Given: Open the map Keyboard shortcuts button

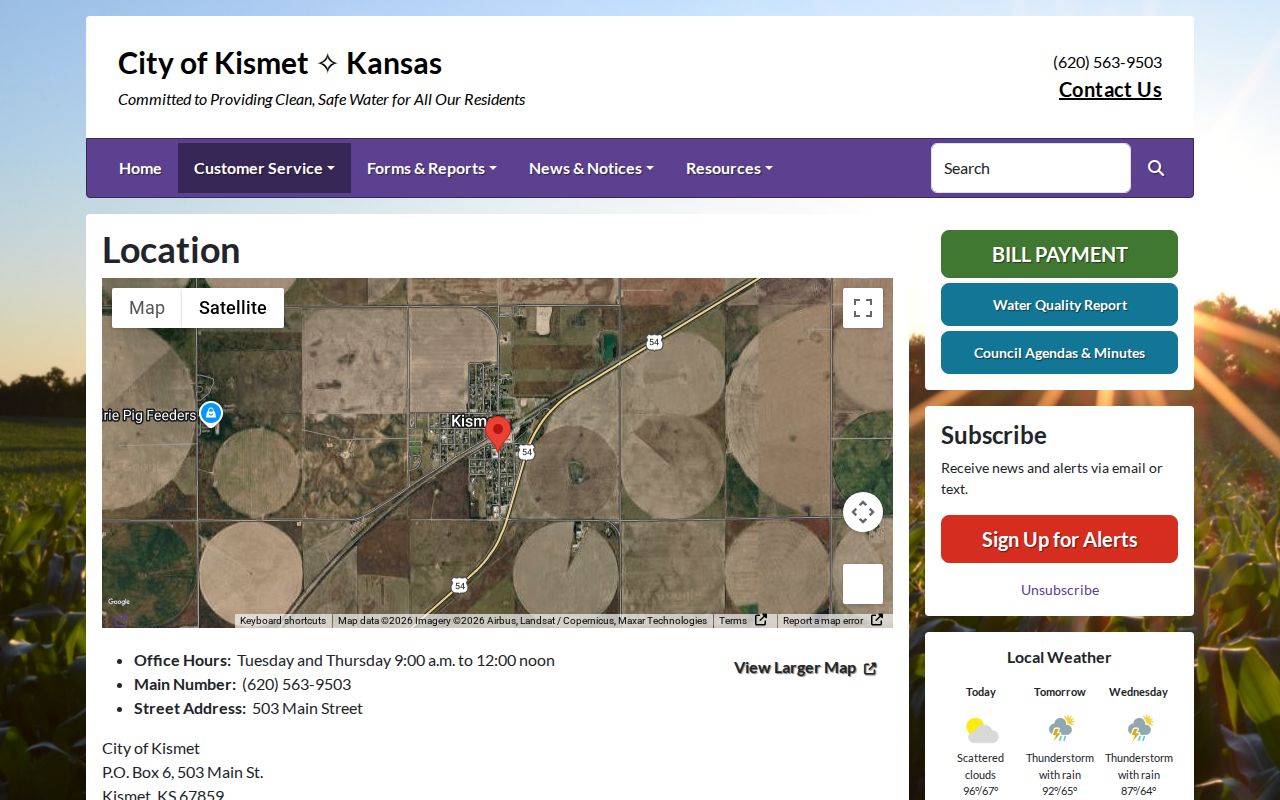Looking at the screenshot, I should (283, 621).
